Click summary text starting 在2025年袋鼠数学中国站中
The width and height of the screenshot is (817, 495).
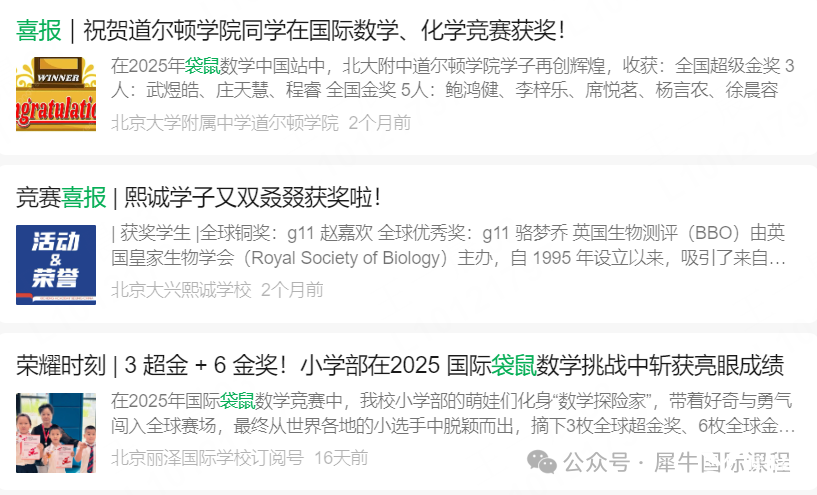click(452, 78)
